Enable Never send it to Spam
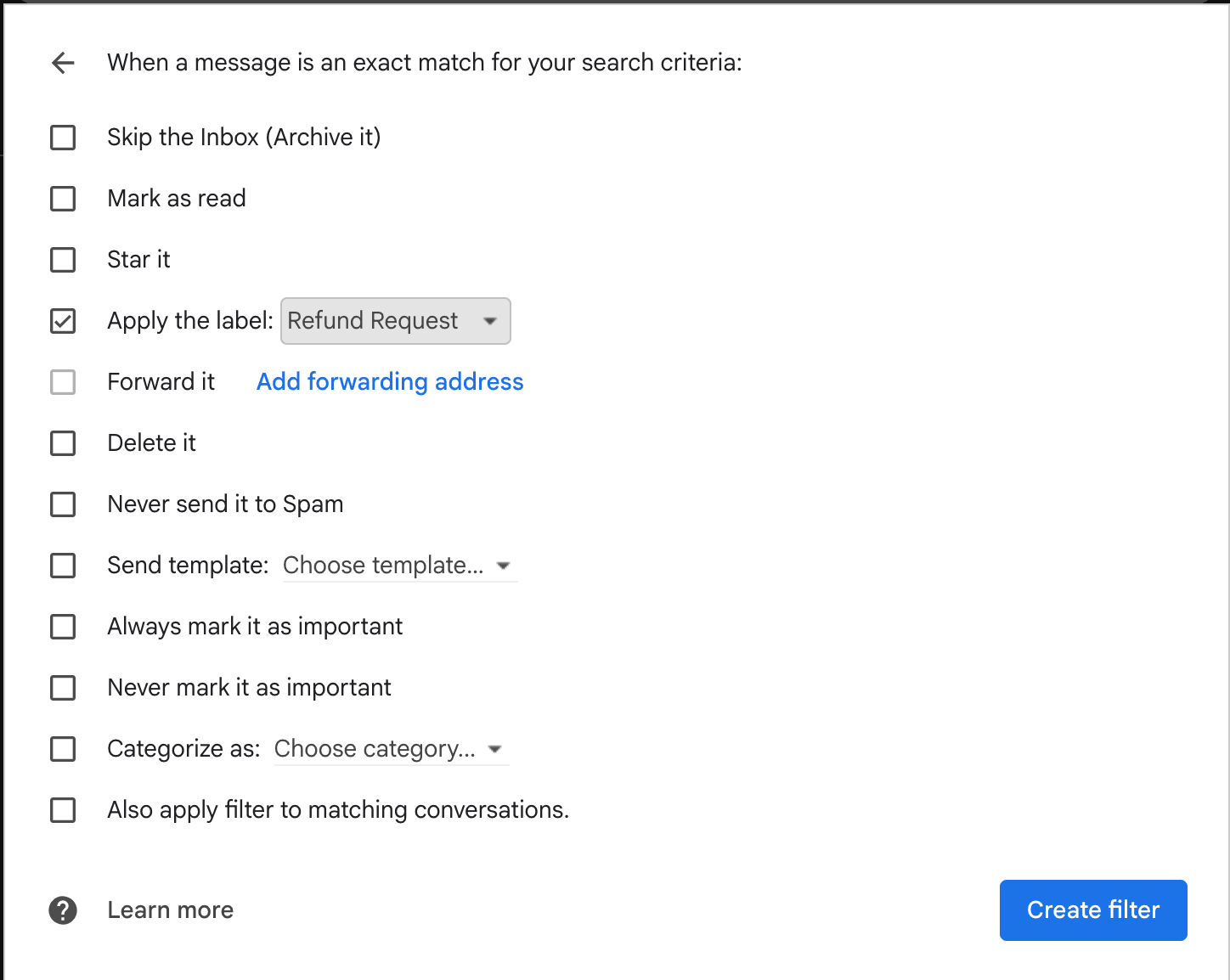1230x980 pixels. point(63,504)
